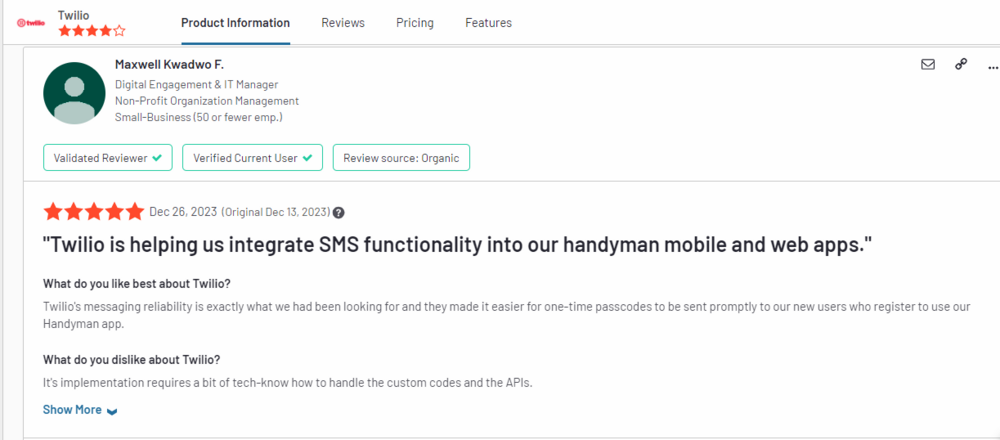Click the Twilio star rating in header
Screen dimensions: 1000x440
[x=92, y=31]
